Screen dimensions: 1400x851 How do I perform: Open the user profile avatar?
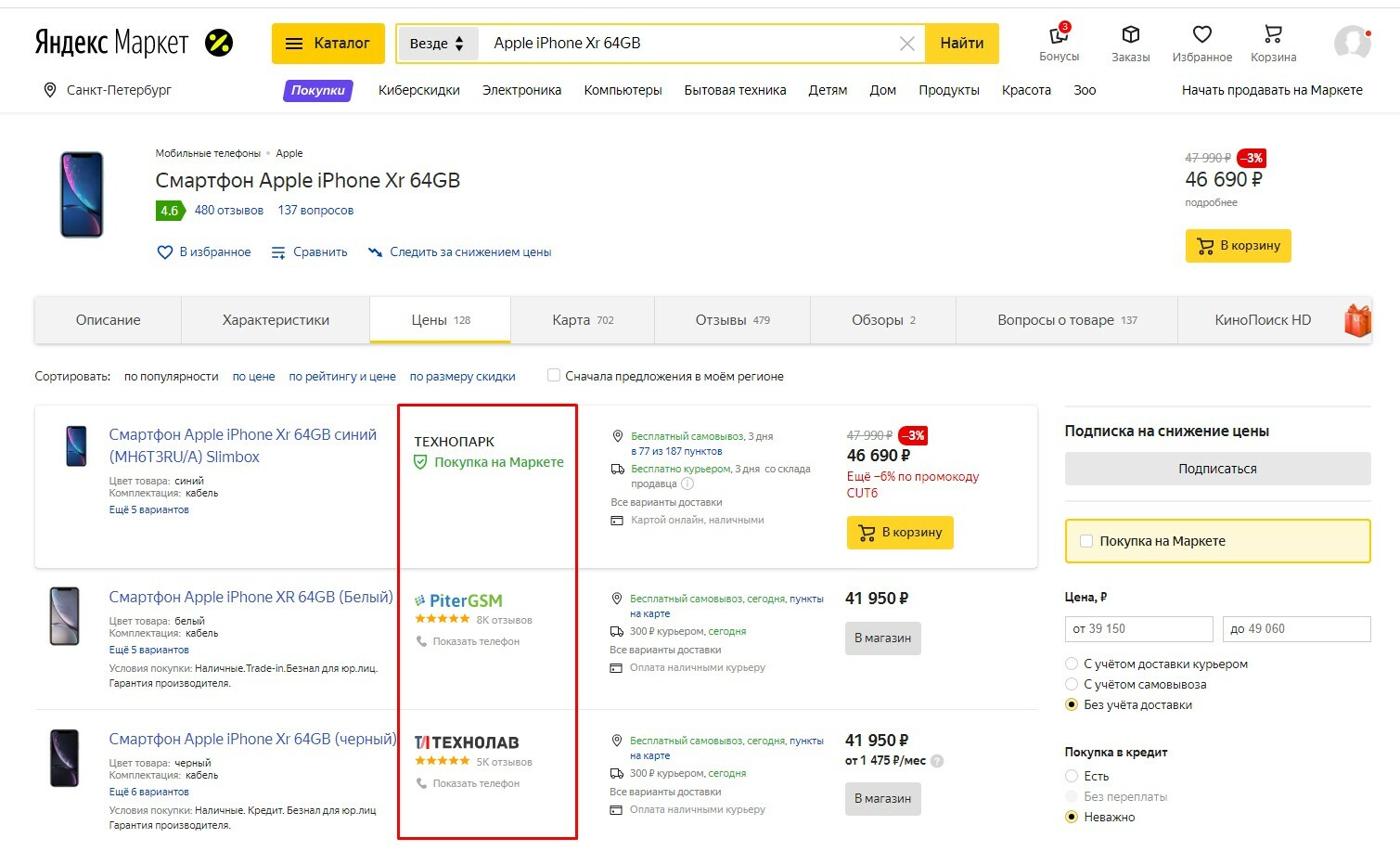coord(1352,43)
